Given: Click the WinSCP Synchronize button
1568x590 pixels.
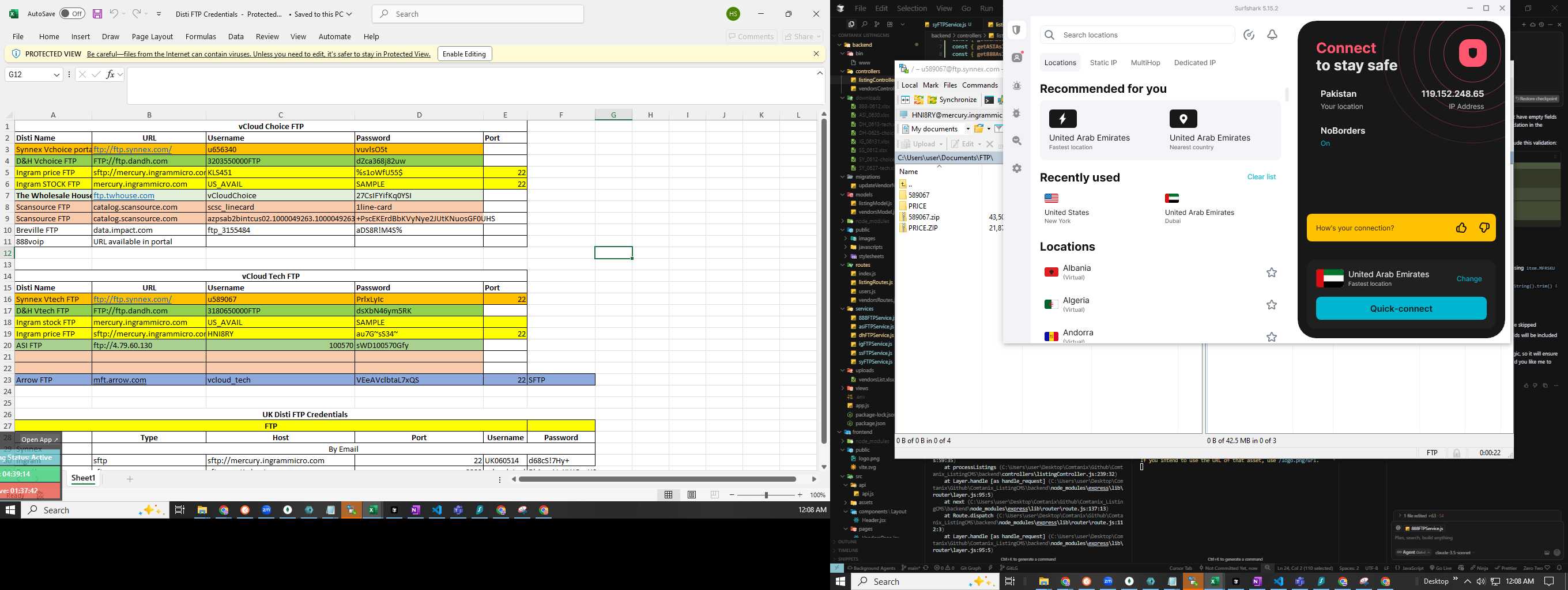Looking at the screenshot, I should pos(952,100).
